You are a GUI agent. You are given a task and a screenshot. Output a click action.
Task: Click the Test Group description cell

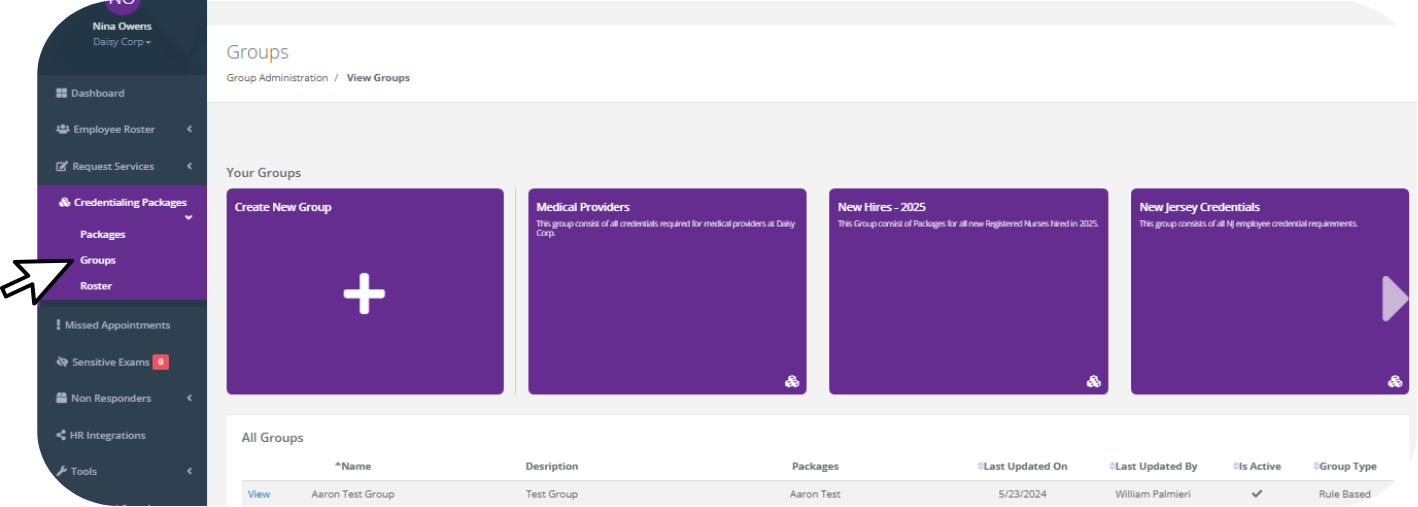[552, 494]
